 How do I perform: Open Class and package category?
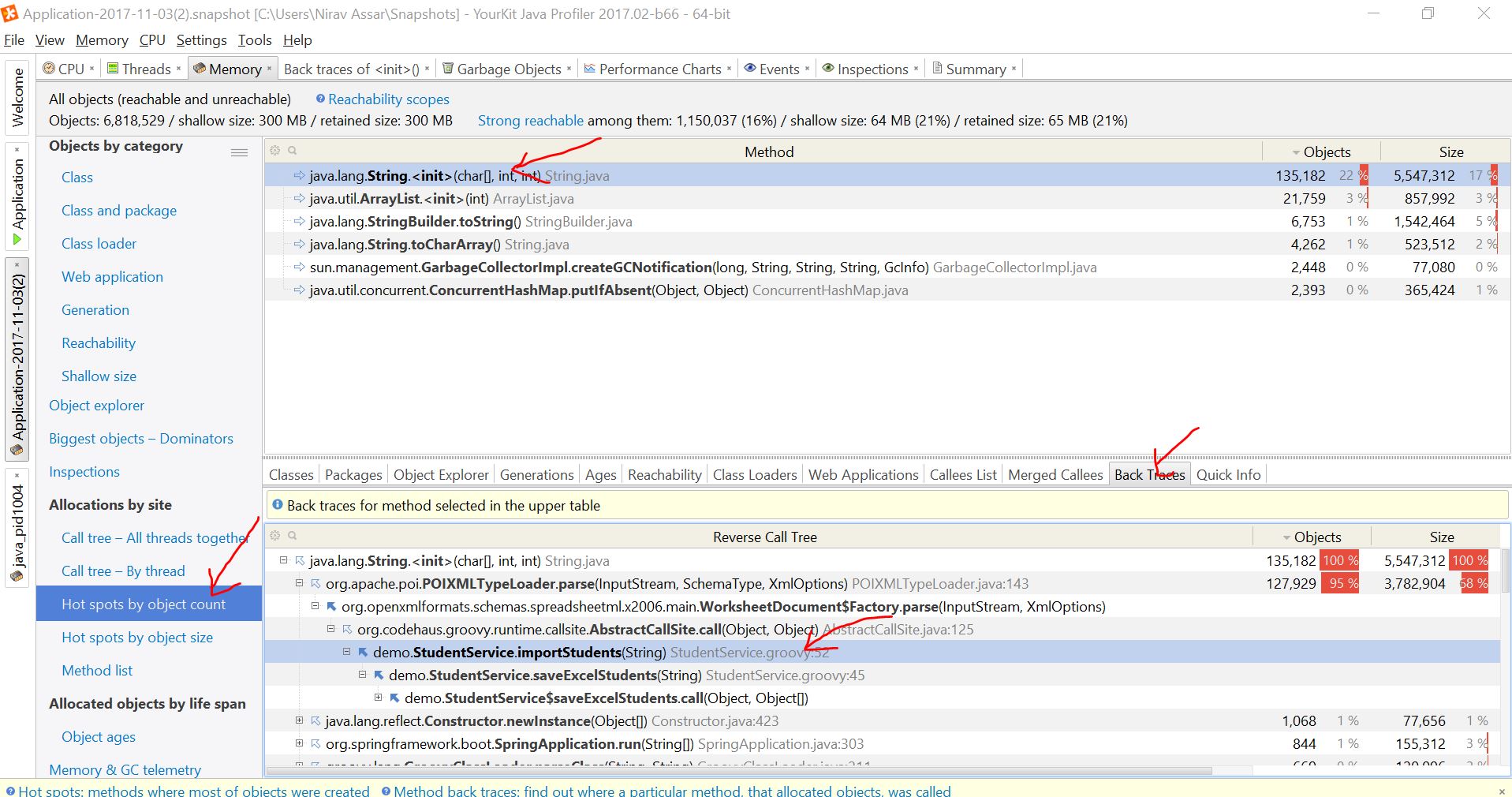click(119, 210)
